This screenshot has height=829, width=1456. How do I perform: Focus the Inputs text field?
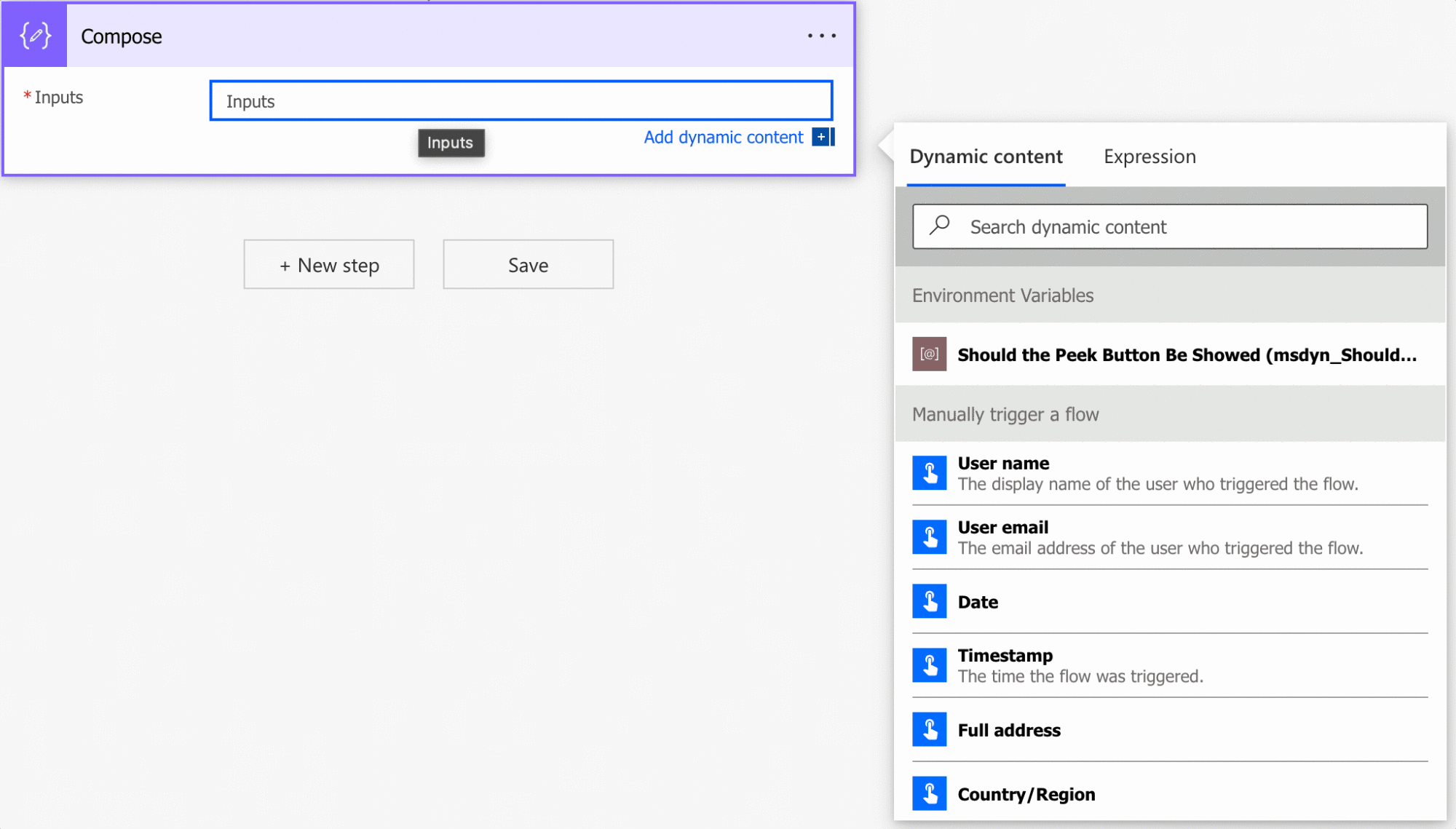[521, 101]
